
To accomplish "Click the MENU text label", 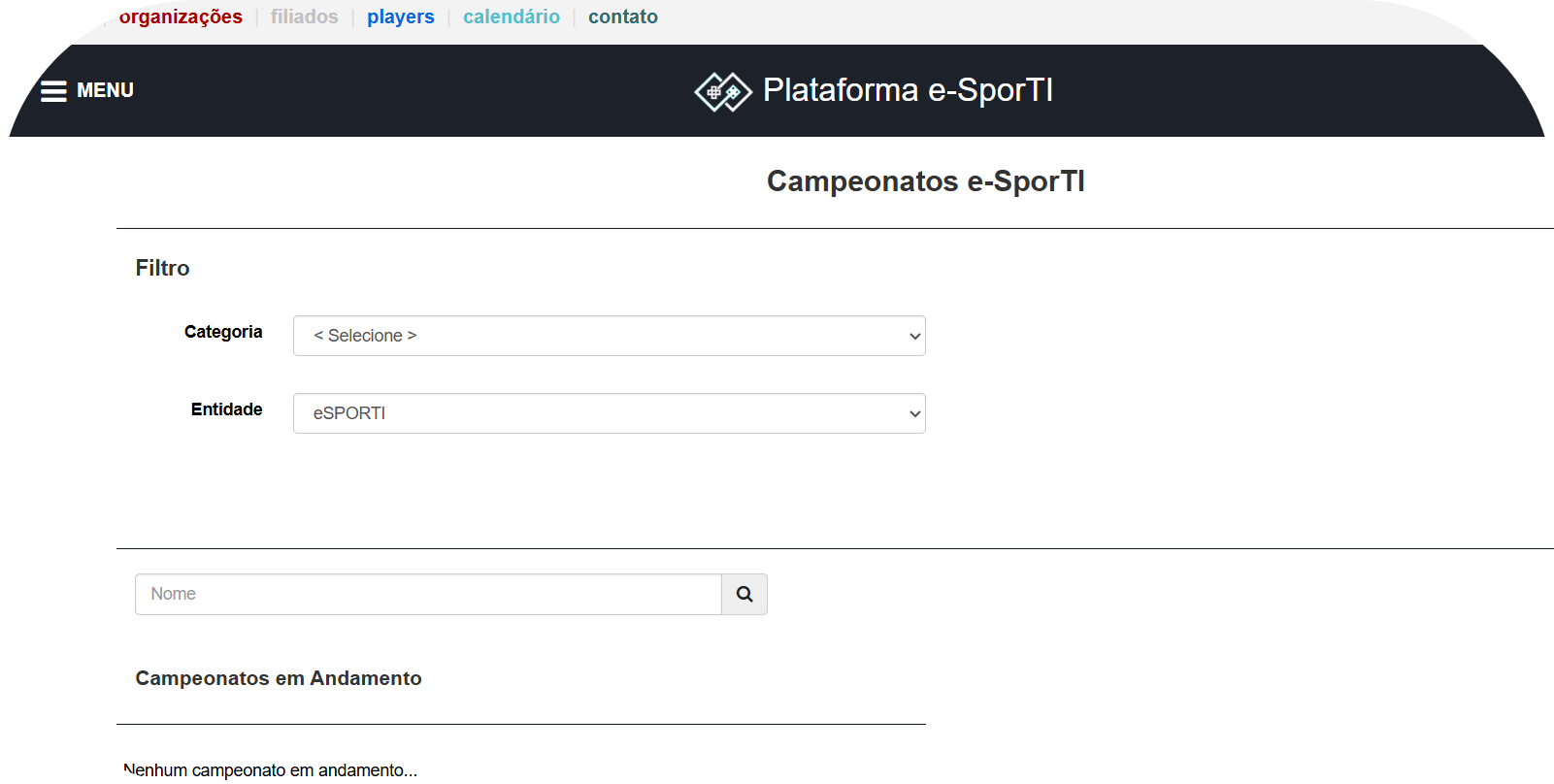I will [x=105, y=90].
